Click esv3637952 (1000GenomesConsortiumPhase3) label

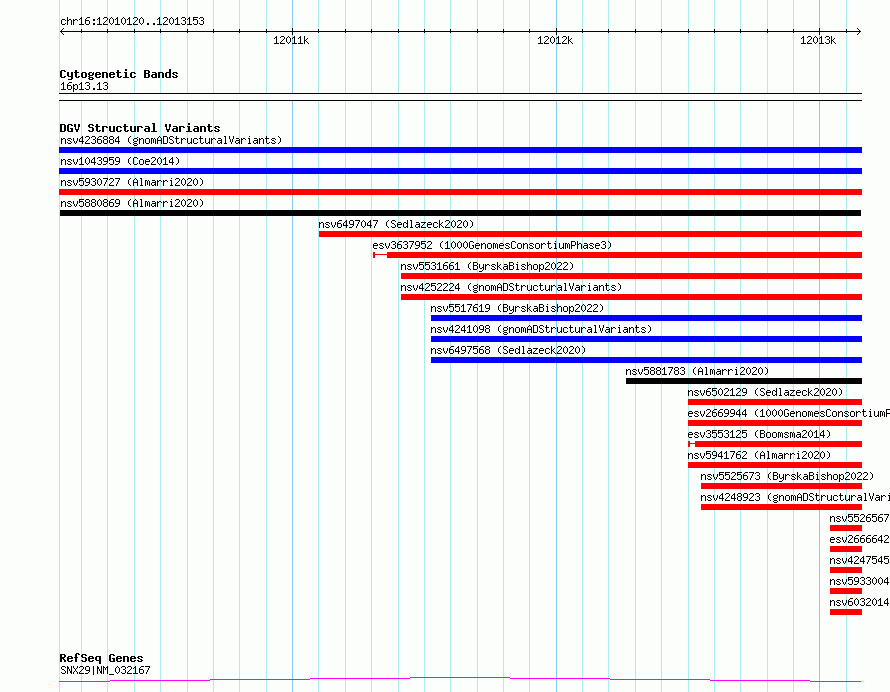492,245
